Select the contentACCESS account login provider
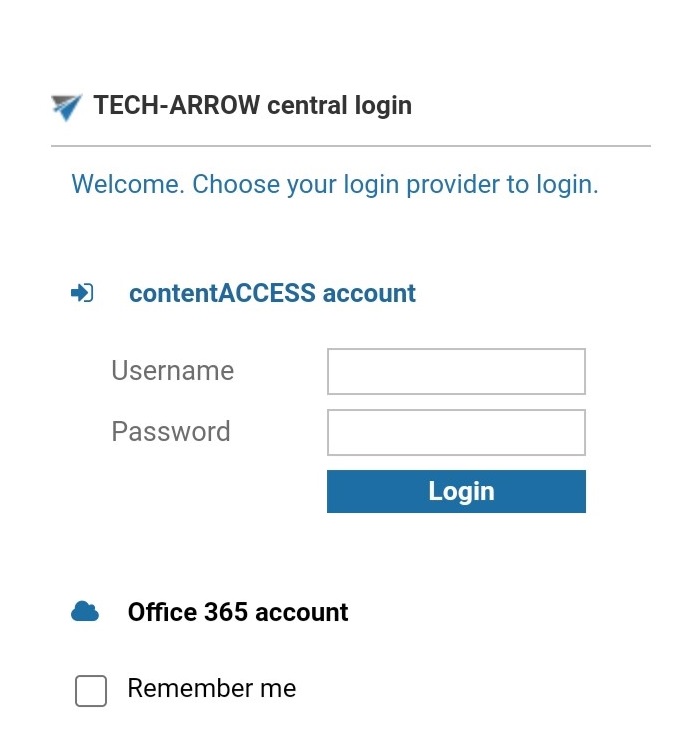This screenshot has height=741, width=692. click(272, 293)
